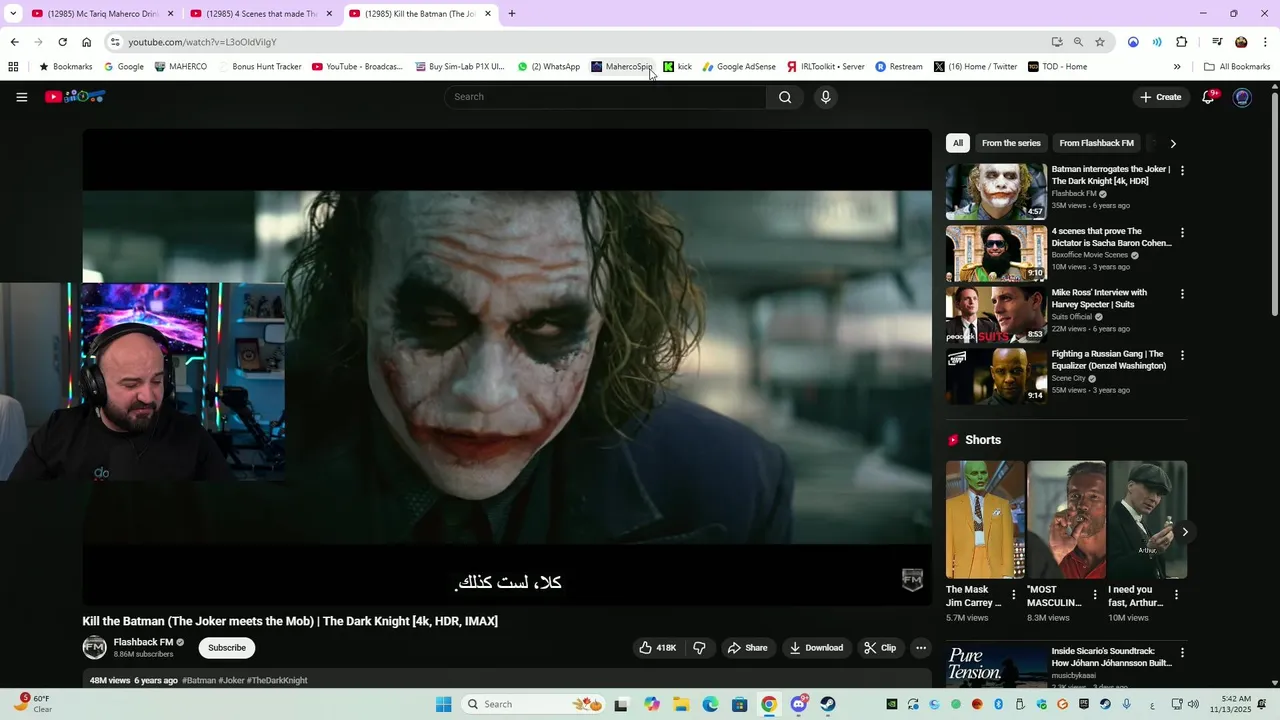Create a clip with the Clip button
The height and width of the screenshot is (720, 1280).
(x=881, y=648)
